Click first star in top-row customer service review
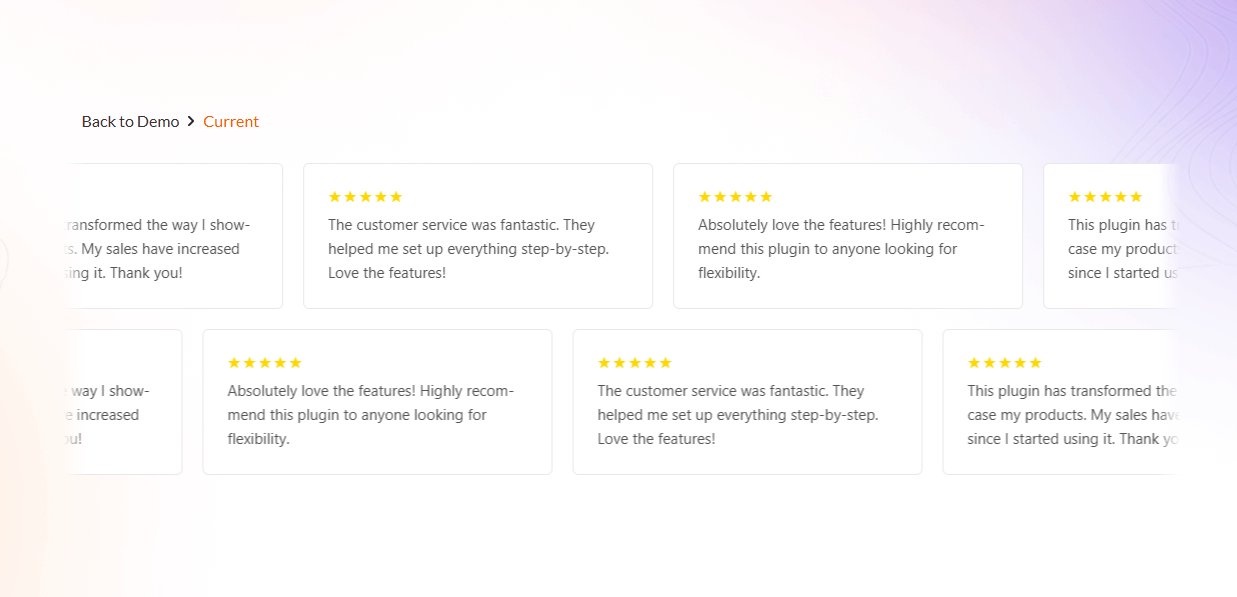This screenshot has width=1237, height=597. tap(335, 197)
